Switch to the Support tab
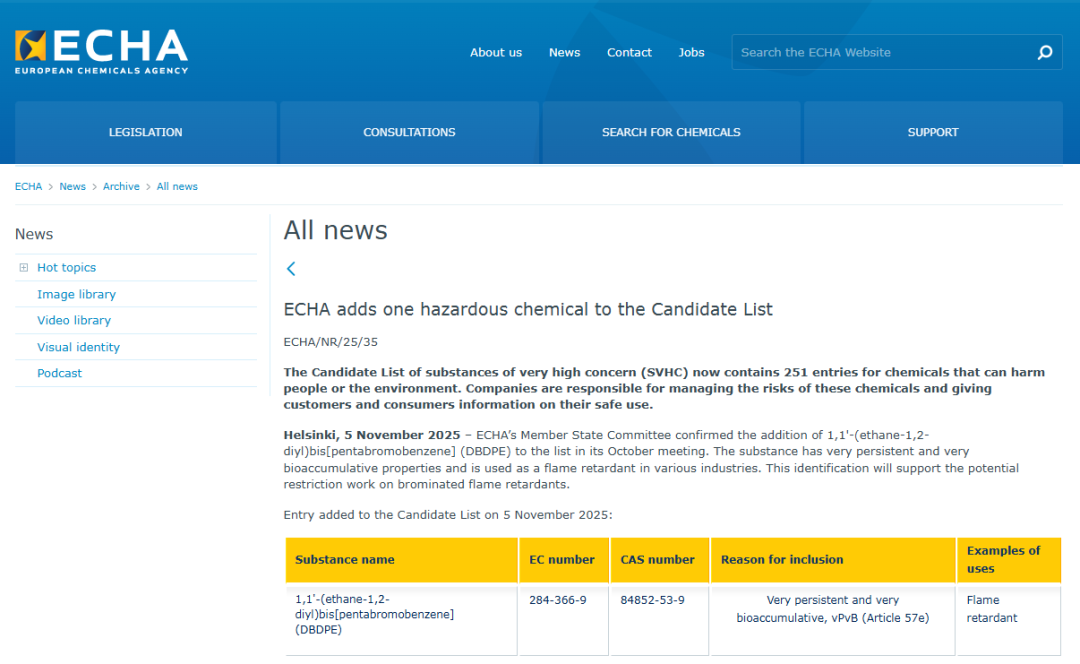1080x664 pixels. tap(933, 132)
